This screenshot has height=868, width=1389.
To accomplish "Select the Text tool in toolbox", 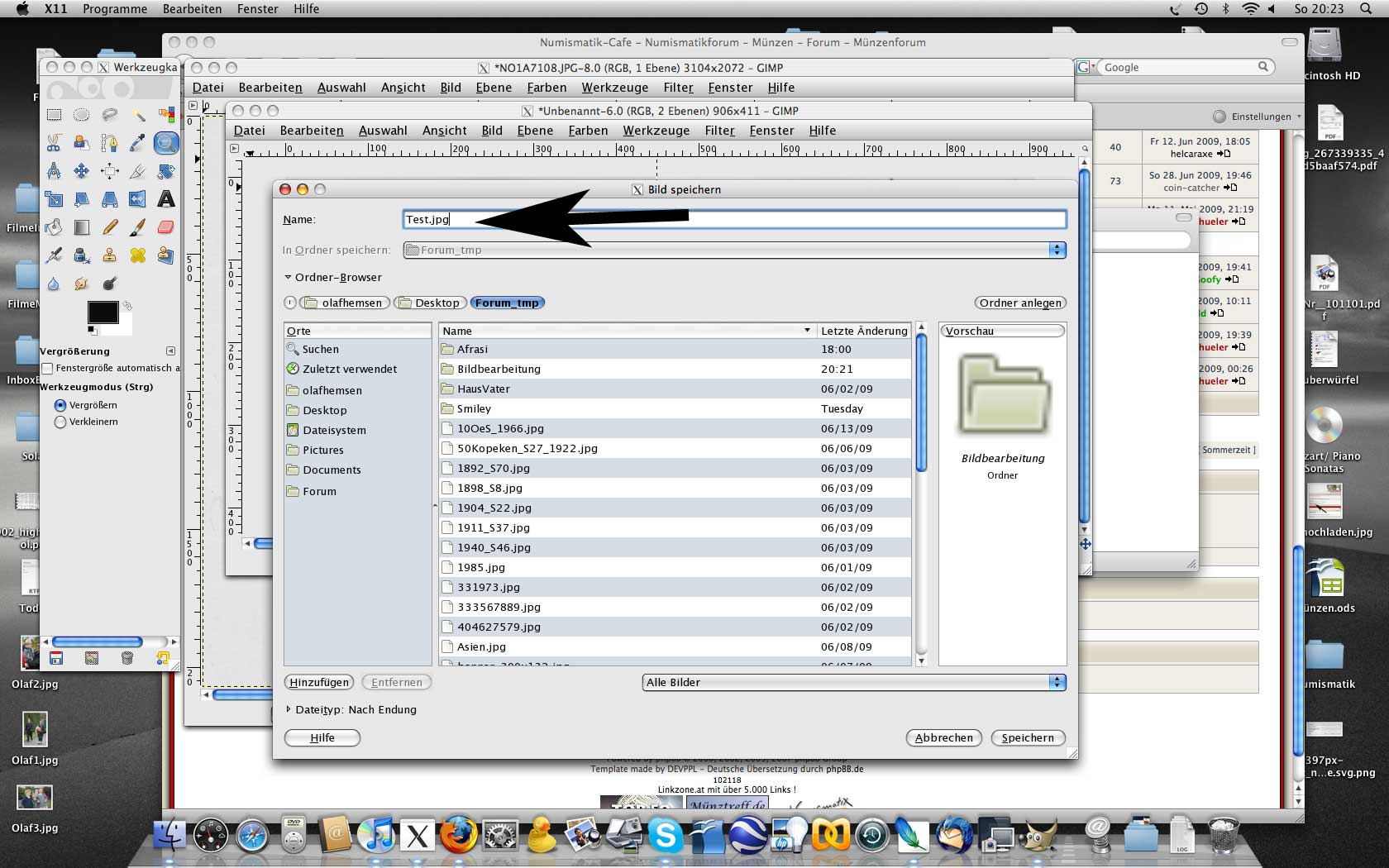I will click(165, 199).
